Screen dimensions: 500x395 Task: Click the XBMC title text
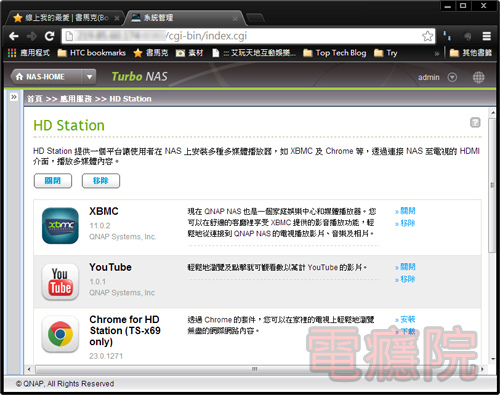point(104,211)
